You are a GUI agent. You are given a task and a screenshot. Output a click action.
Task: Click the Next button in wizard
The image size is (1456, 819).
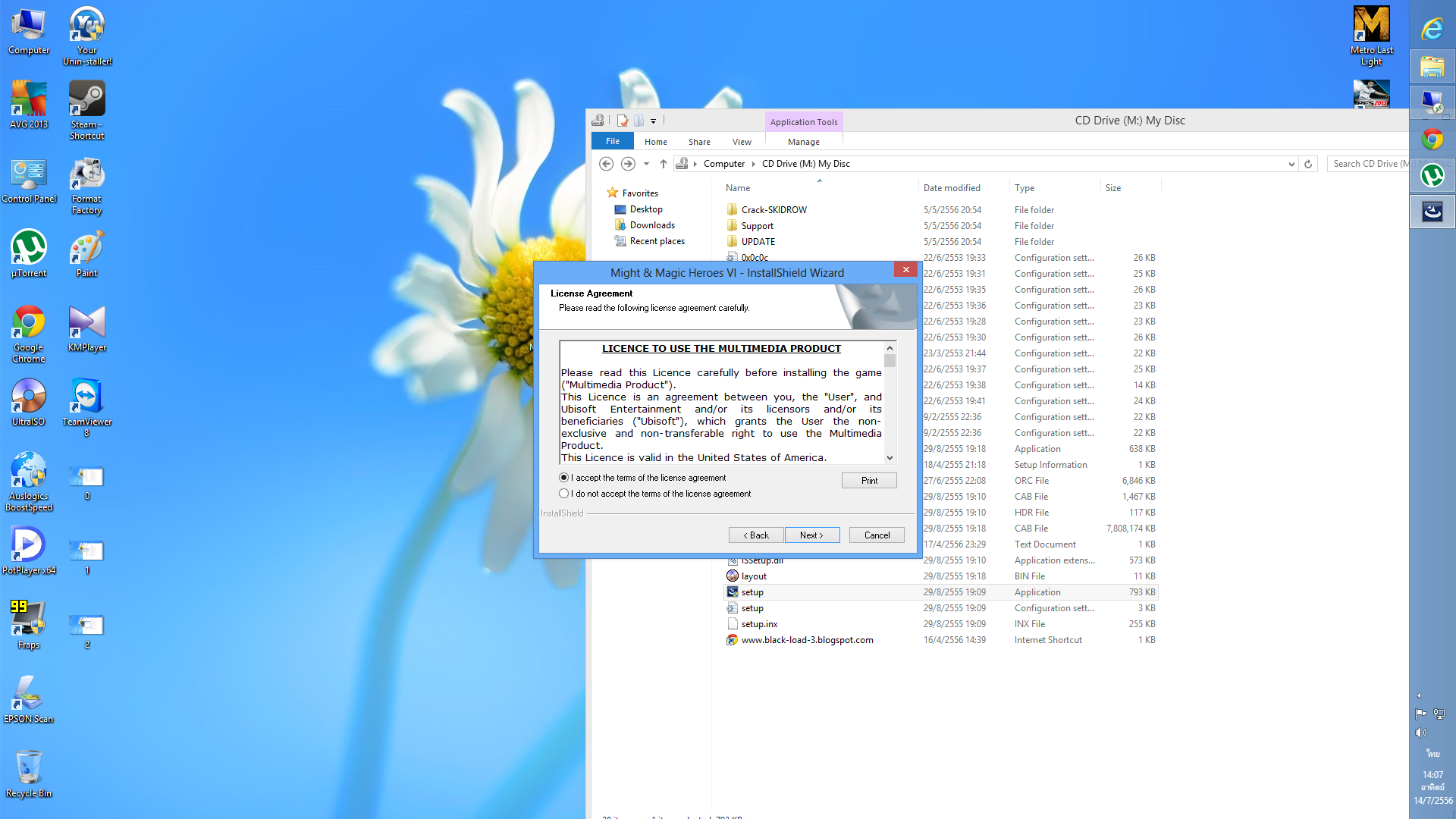[x=811, y=535]
